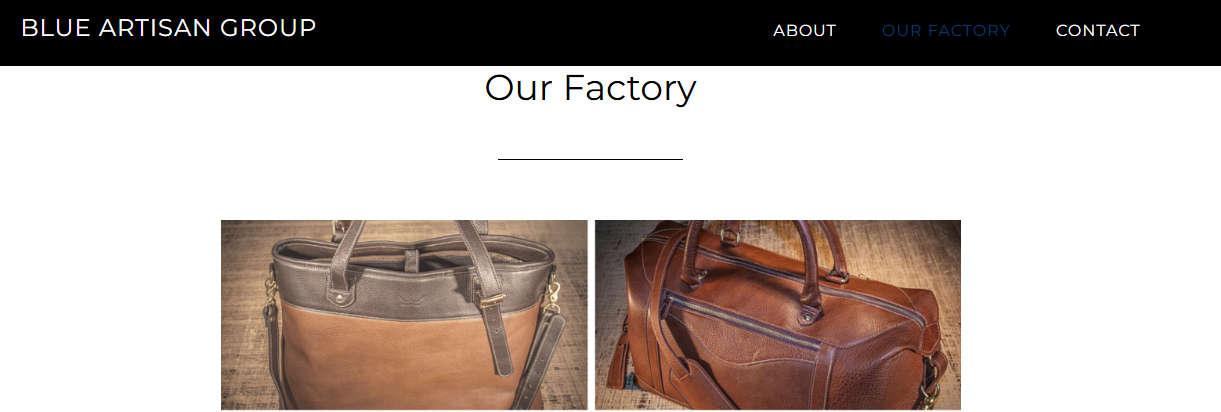The image size is (1221, 412).
Task: Select the Our Factory nav link
Action: 946,31
